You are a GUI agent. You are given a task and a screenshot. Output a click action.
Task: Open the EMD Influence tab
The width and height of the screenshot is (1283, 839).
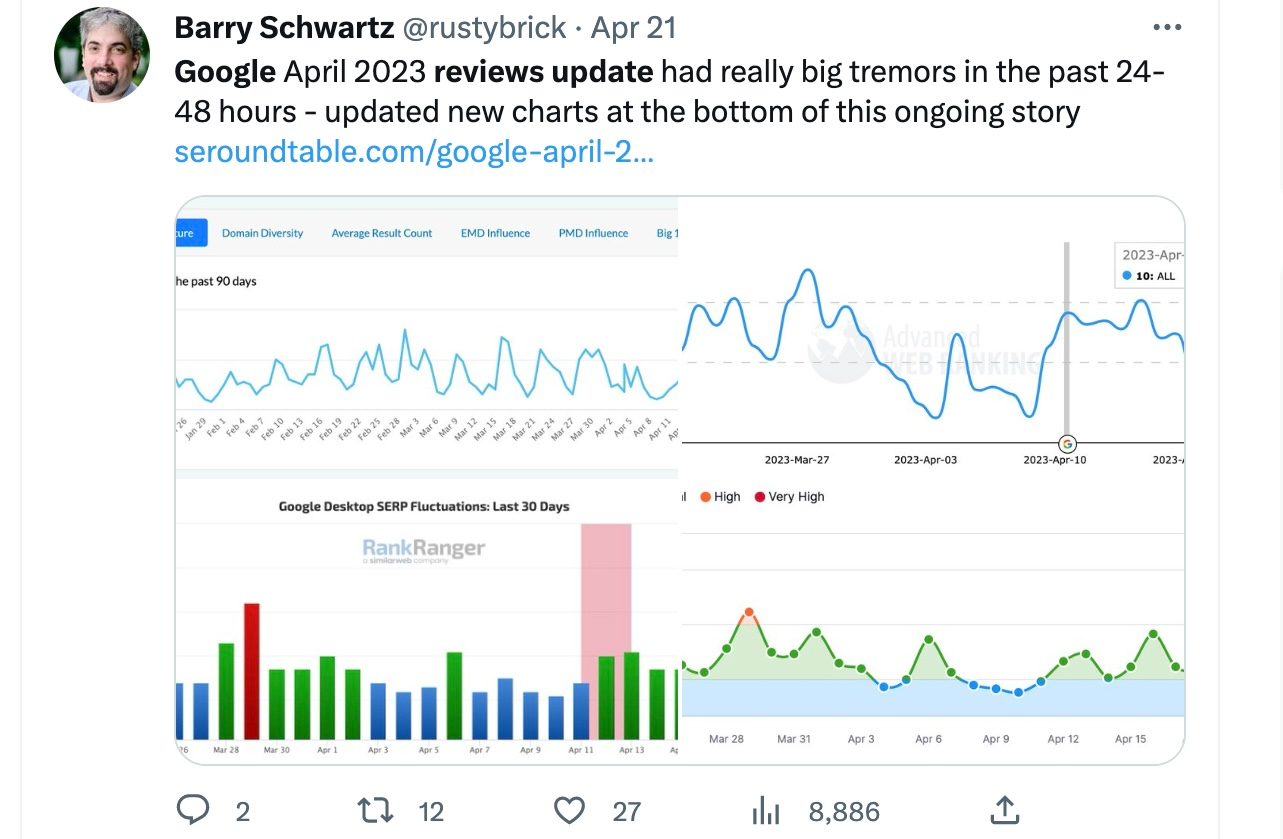495,233
